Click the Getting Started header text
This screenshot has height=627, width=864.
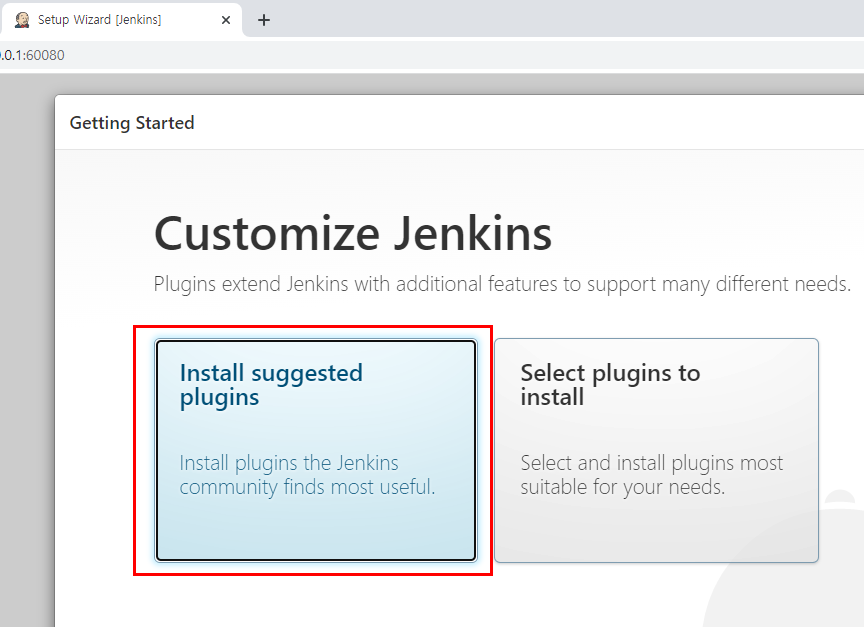pos(132,123)
